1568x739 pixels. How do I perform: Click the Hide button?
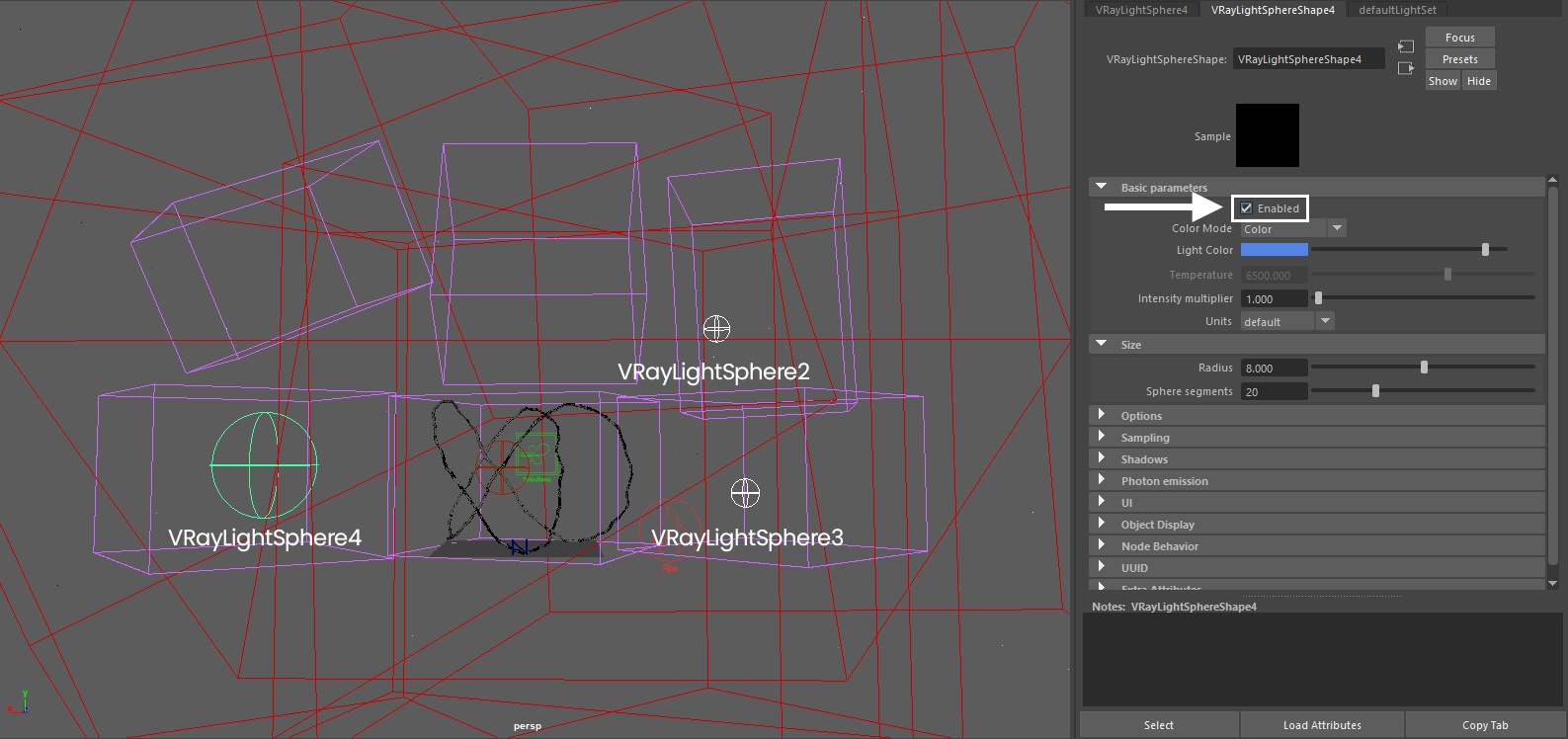click(1479, 81)
